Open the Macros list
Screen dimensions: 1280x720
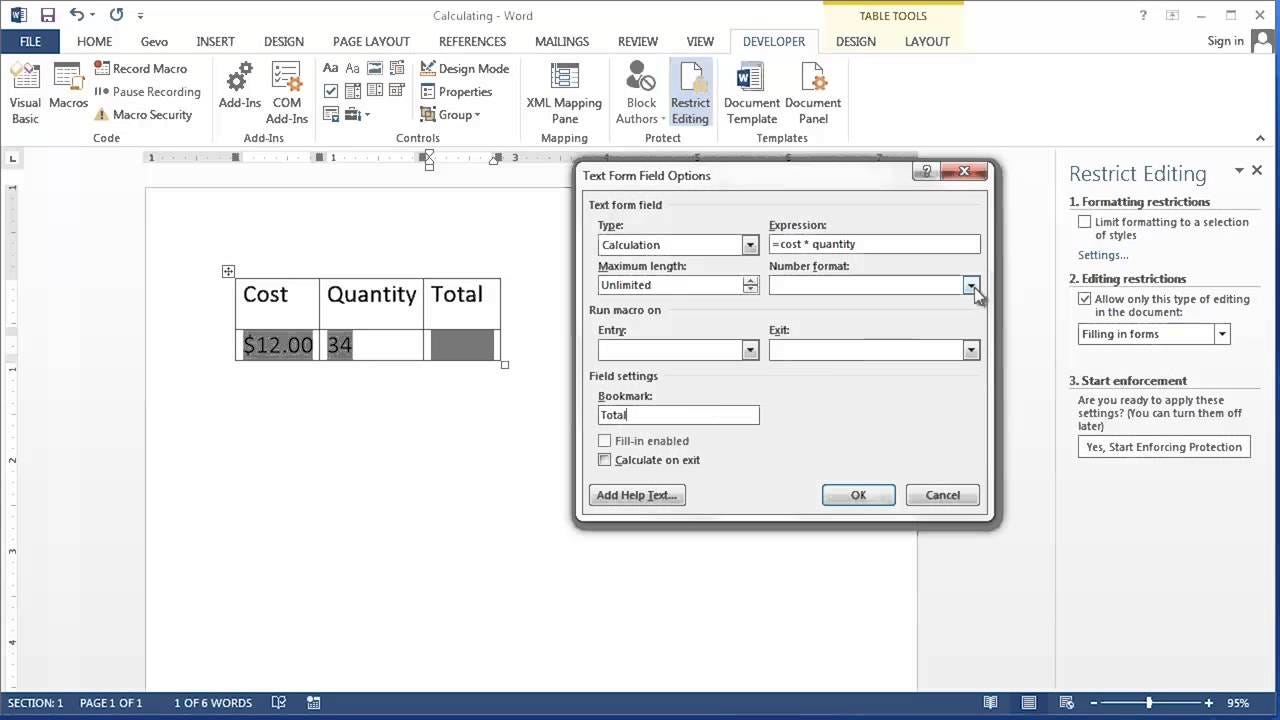pyautogui.click(x=68, y=86)
